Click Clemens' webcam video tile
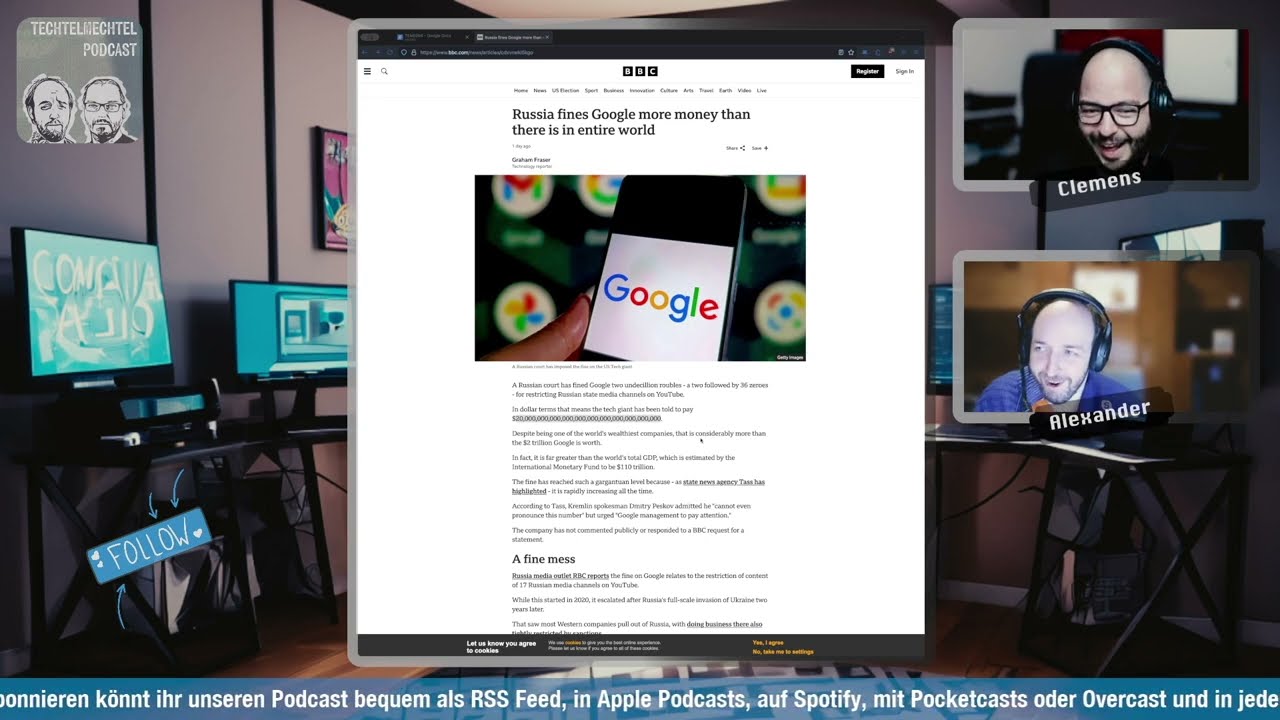 tap(1106, 105)
